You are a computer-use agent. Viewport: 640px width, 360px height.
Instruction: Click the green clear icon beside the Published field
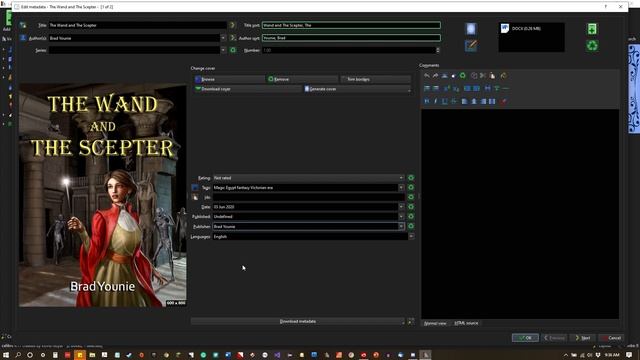point(411,216)
